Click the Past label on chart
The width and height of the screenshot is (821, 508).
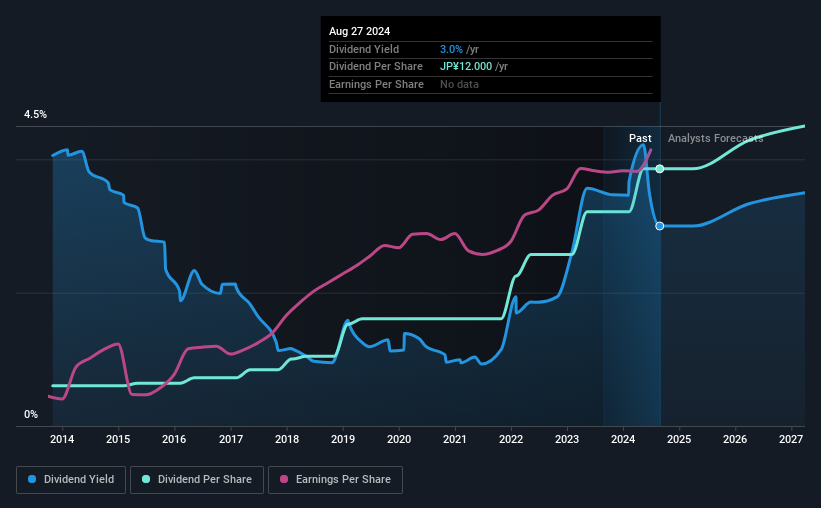click(640, 138)
